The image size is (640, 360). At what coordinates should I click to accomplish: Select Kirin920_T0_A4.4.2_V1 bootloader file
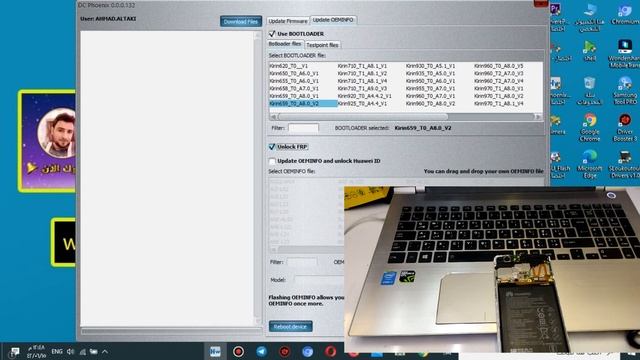pos(364,96)
